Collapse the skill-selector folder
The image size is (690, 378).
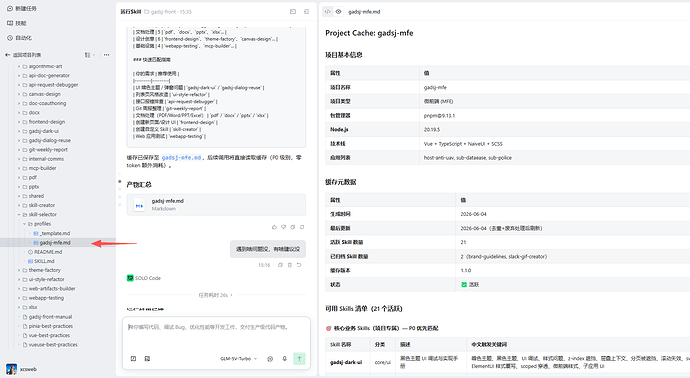coord(19,215)
